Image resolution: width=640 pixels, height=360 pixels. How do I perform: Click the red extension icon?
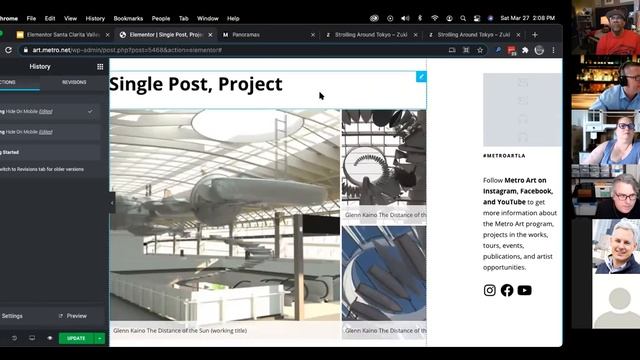coord(511,50)
